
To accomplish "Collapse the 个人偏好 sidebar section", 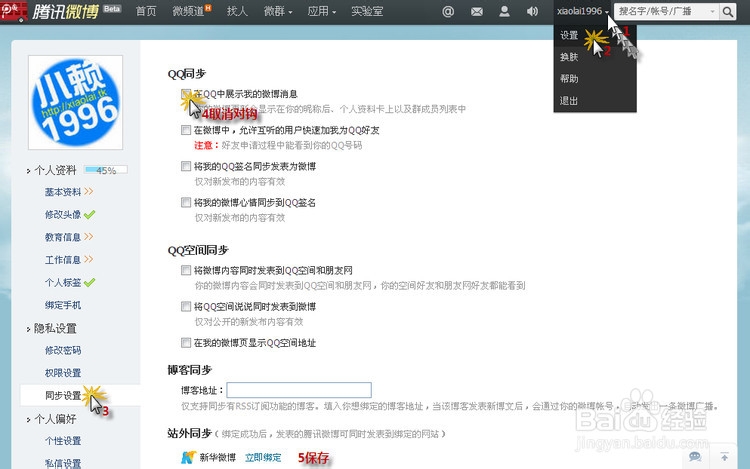I will click(x=52, y=419).
